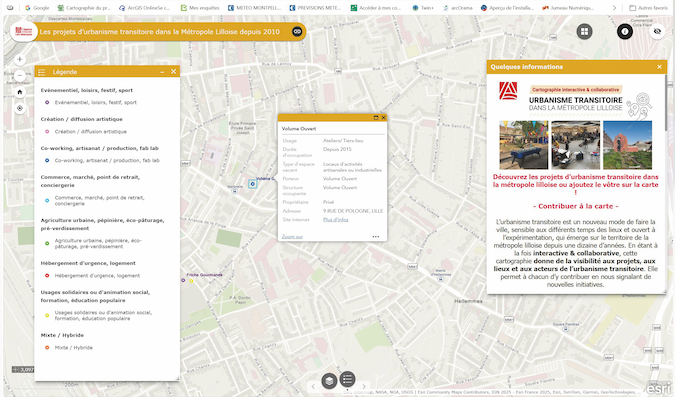Close the Quelques informations panel
675x397 pixels.
click(x=660, y=67)
